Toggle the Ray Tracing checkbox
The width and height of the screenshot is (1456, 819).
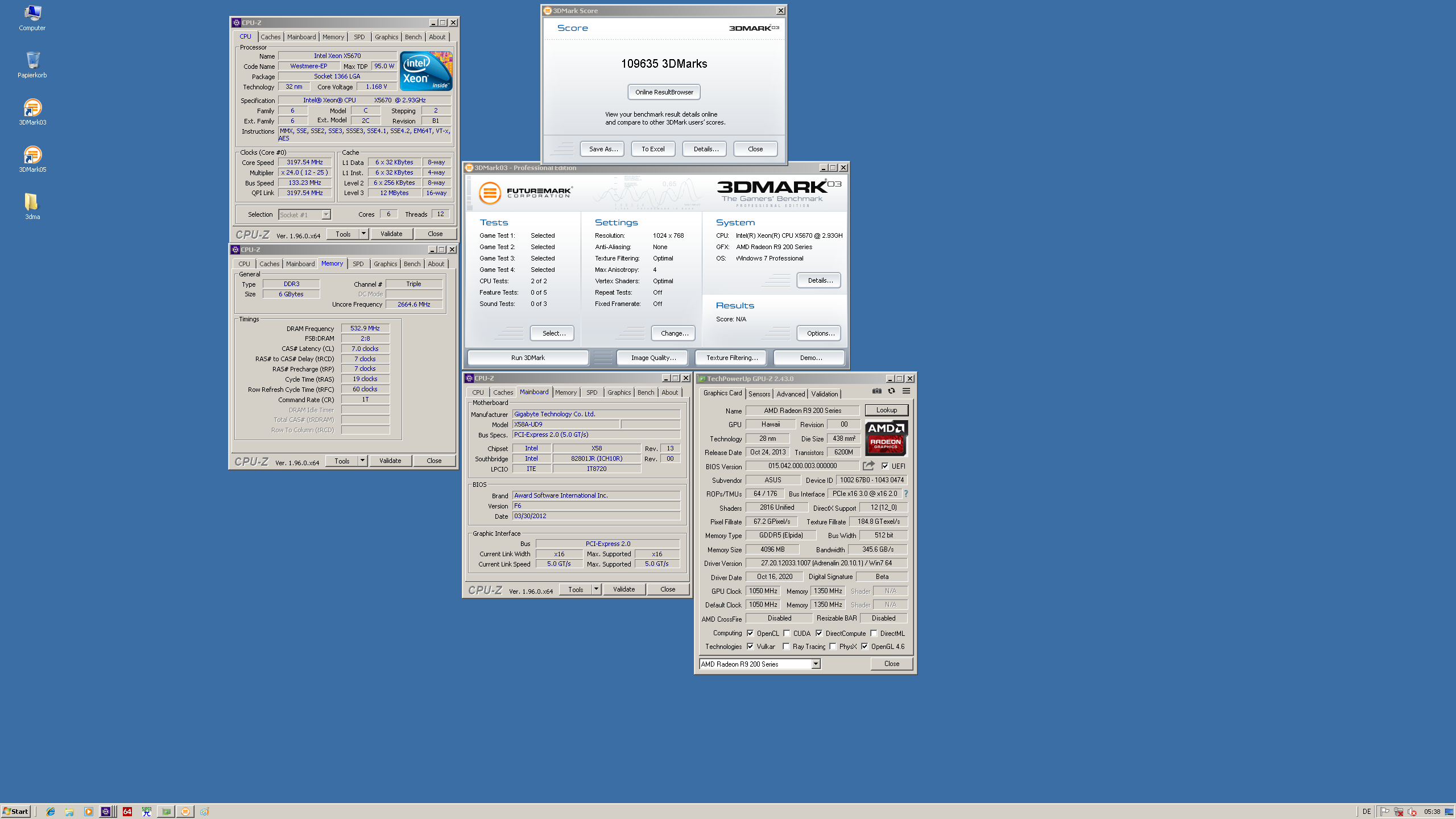pos(786,647)
